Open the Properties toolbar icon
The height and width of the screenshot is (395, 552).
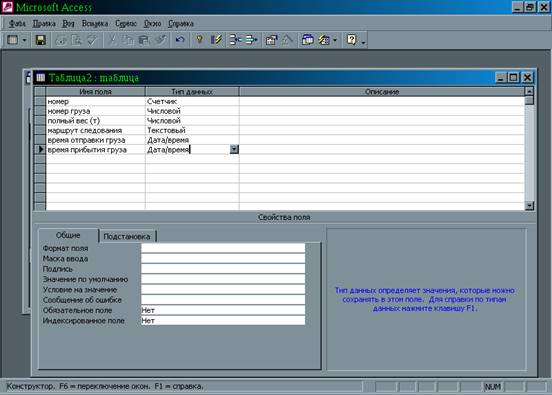[271, 40]
